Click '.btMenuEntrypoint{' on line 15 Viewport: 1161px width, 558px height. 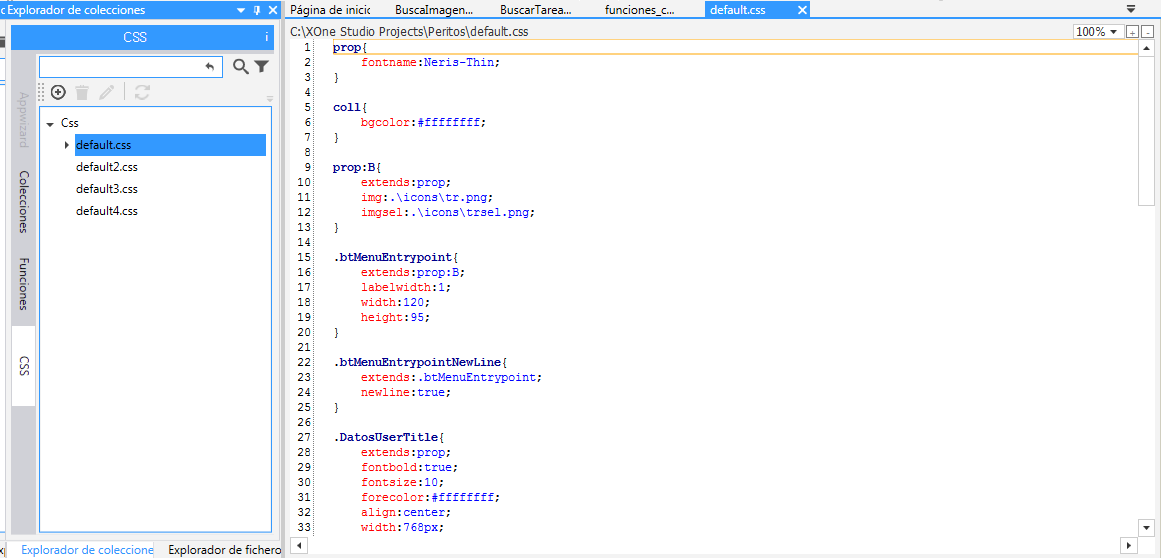[396, 258]
